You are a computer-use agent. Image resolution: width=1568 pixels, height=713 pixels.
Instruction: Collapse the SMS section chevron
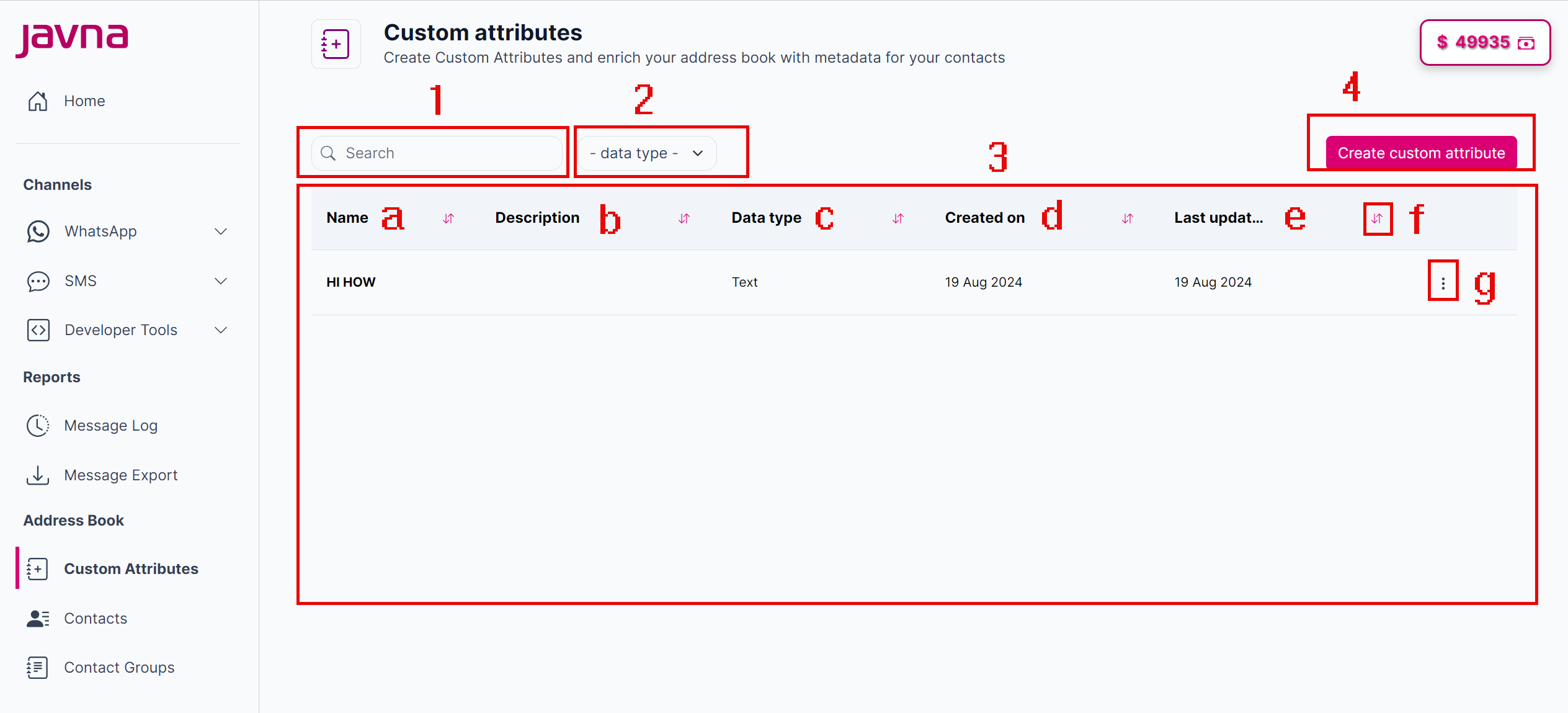tap(221, 281)
